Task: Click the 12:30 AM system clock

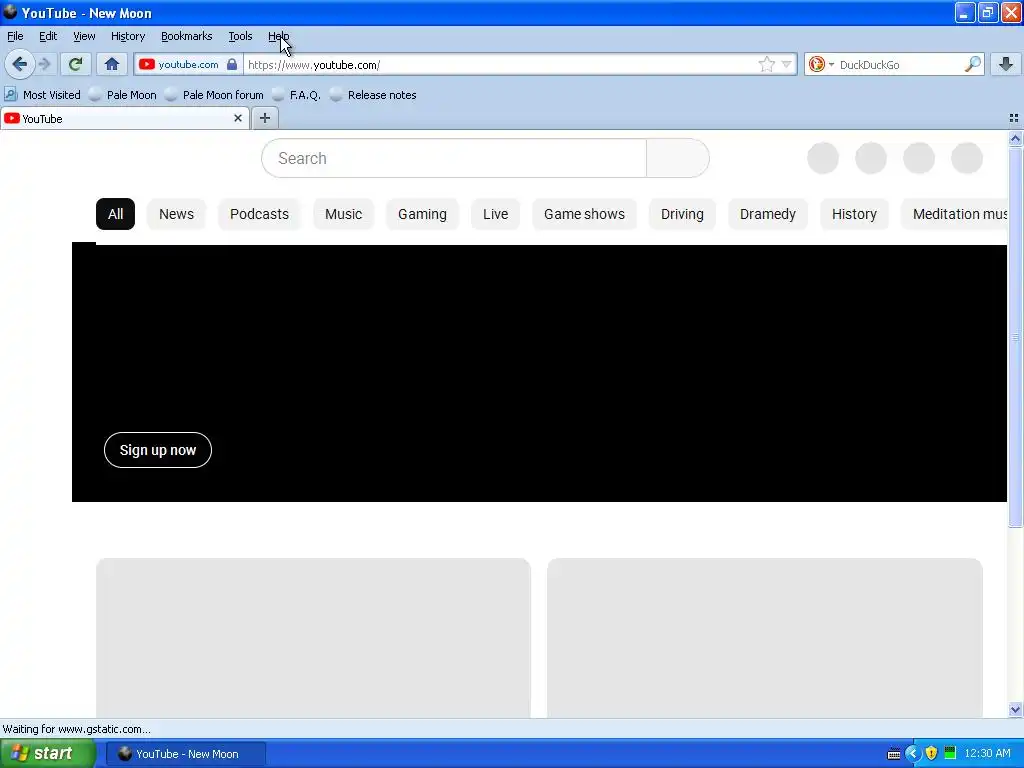Action: [x=987, y=754]
